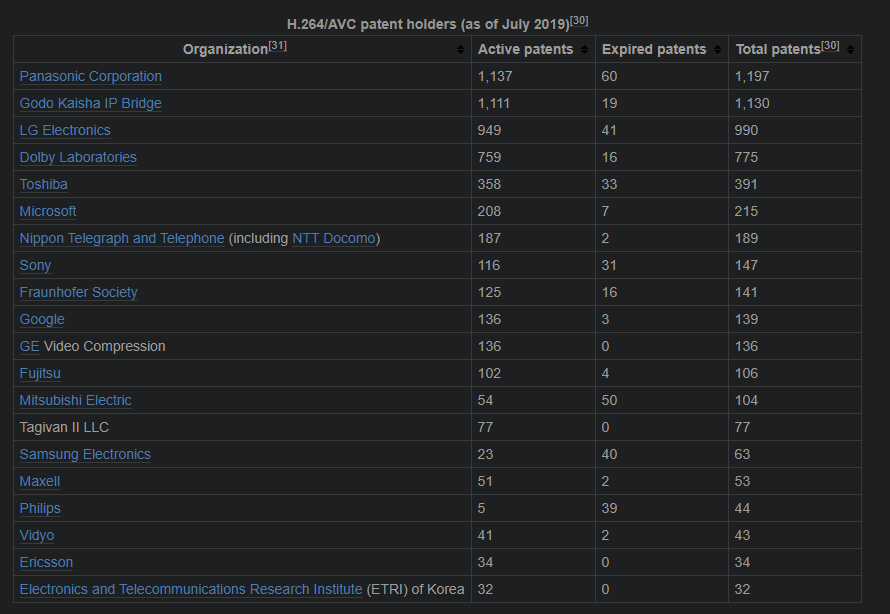Select Samsung expired patents value 40
Viewport: 890px width, 614px height.
point(610,455)
